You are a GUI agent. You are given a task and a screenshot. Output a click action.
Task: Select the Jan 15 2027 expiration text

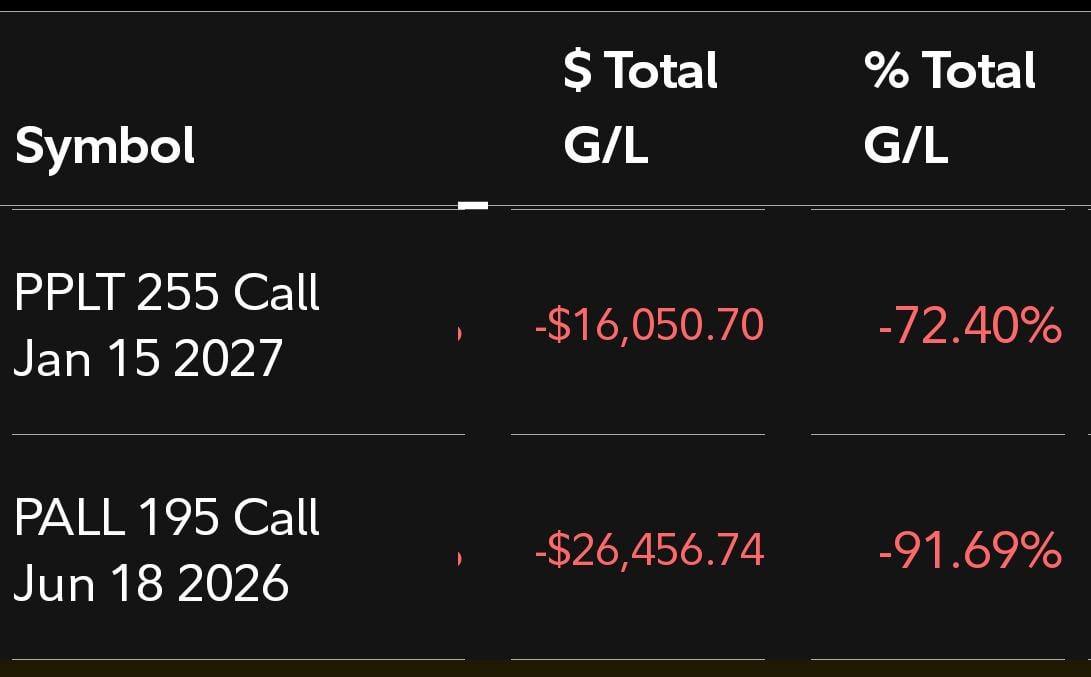coord(148,358)
